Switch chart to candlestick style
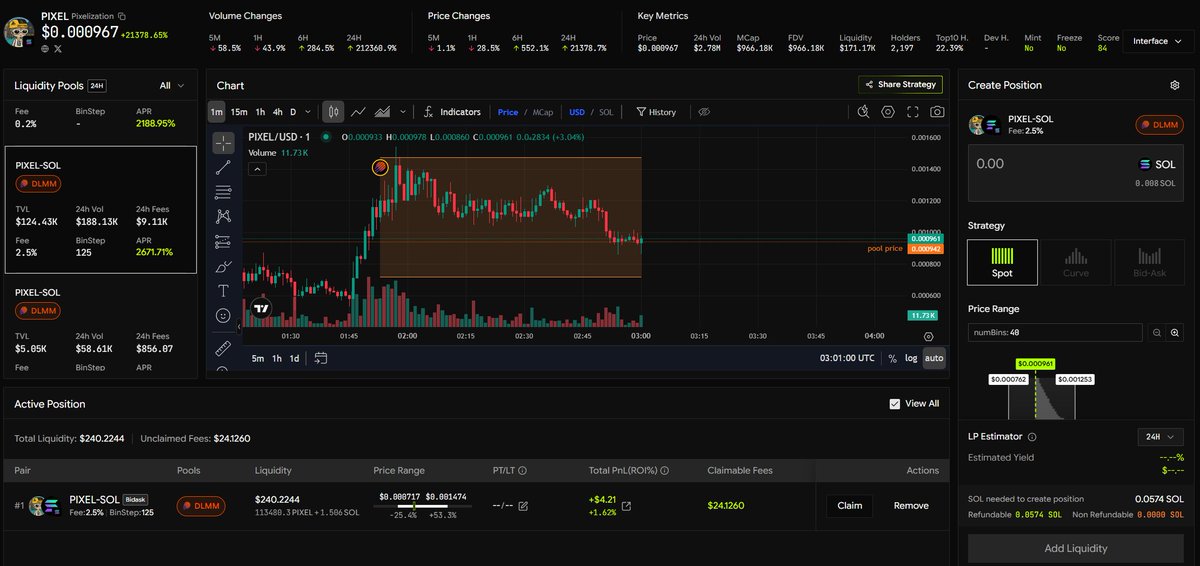The width and height of the screenshot is (1200, 566). point(334,112)
